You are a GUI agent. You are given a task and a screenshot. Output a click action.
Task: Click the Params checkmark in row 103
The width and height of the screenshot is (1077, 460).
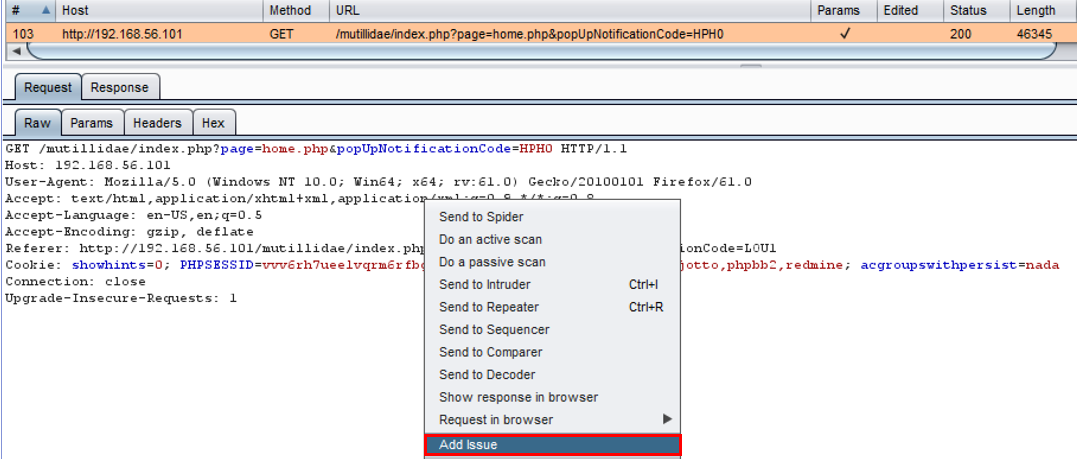[x=844, y=34]
